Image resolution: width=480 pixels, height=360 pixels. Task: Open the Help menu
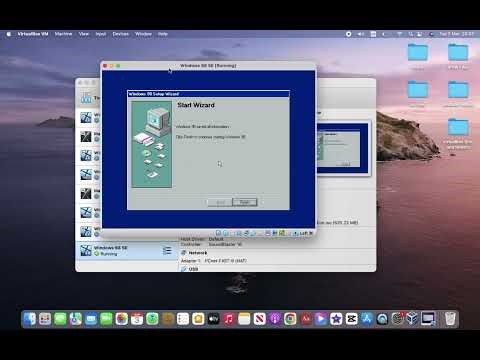pos(163,34)
